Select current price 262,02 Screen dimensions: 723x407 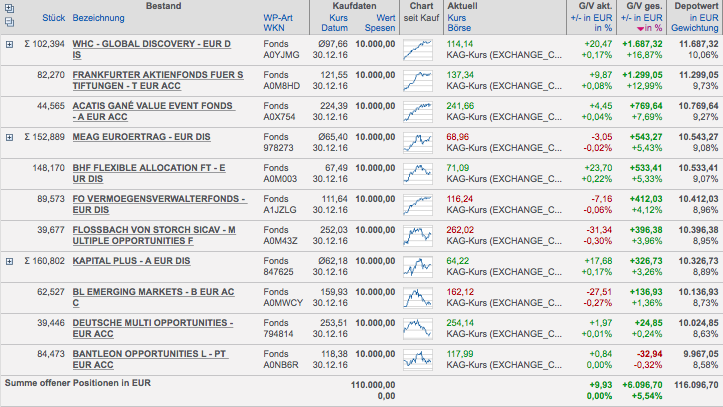point(460,230)
